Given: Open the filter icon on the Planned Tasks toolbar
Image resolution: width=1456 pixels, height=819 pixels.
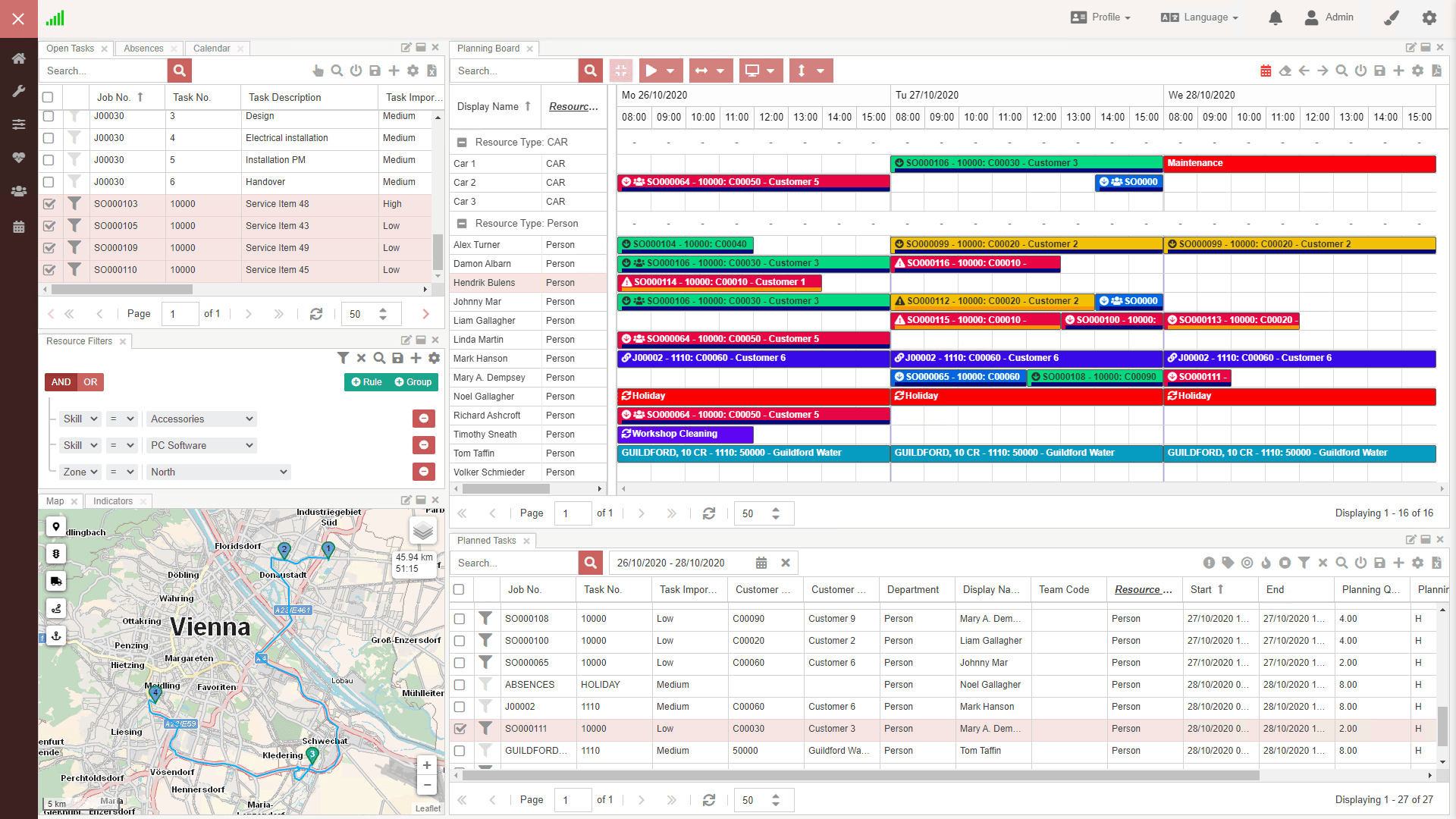Looking at the screenshot, I should pos(1304,563).
